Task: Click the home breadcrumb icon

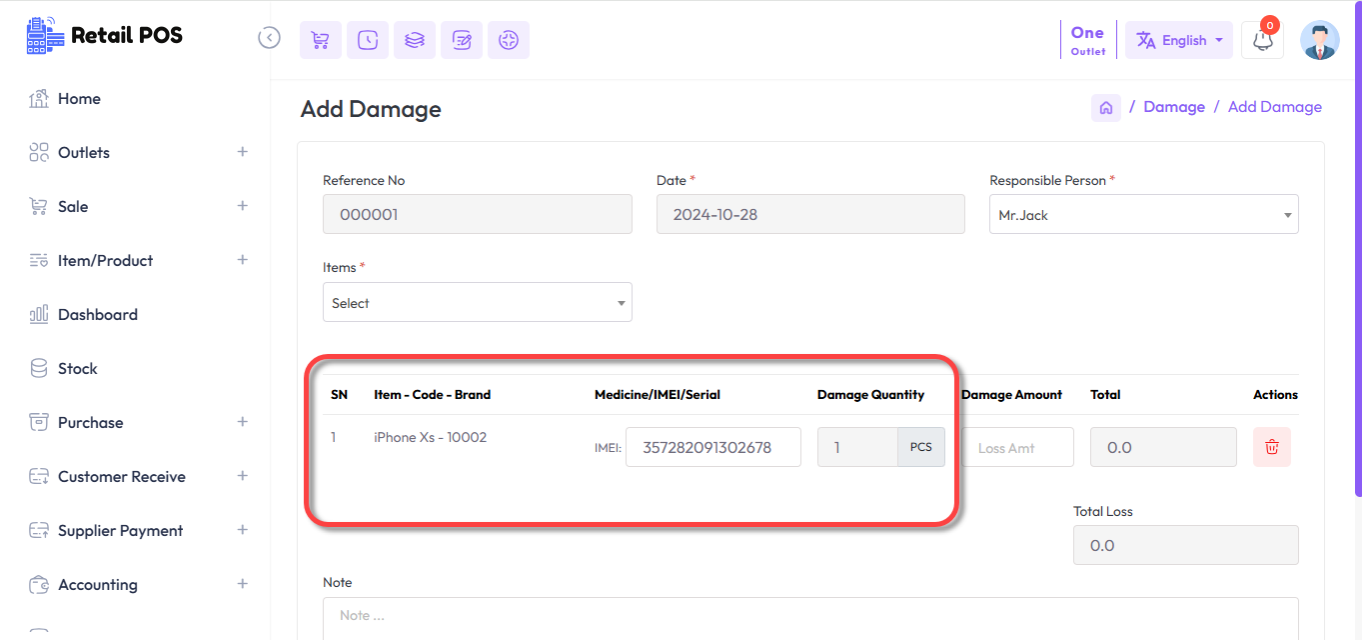Action: point(1105,108)
